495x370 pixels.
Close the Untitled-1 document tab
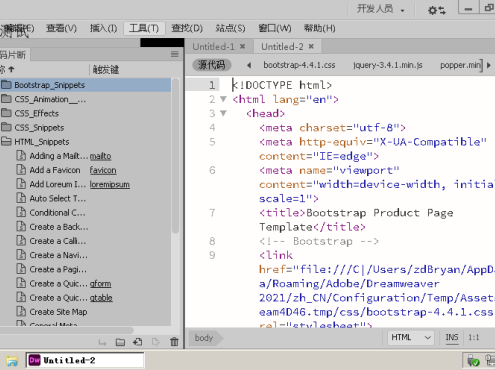(x=243, y=46)
